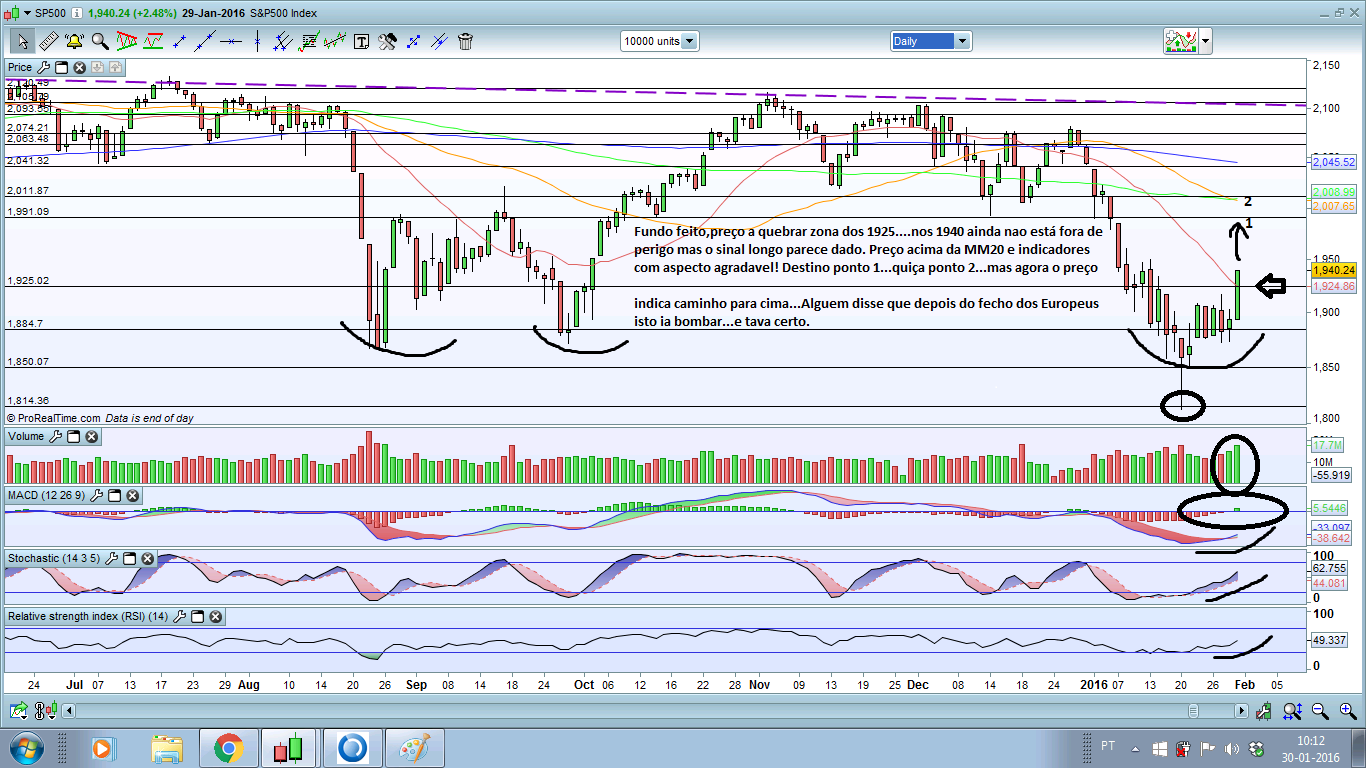Select the vertical line tool
Screen dimensions: 1366x768
point(257,41)
